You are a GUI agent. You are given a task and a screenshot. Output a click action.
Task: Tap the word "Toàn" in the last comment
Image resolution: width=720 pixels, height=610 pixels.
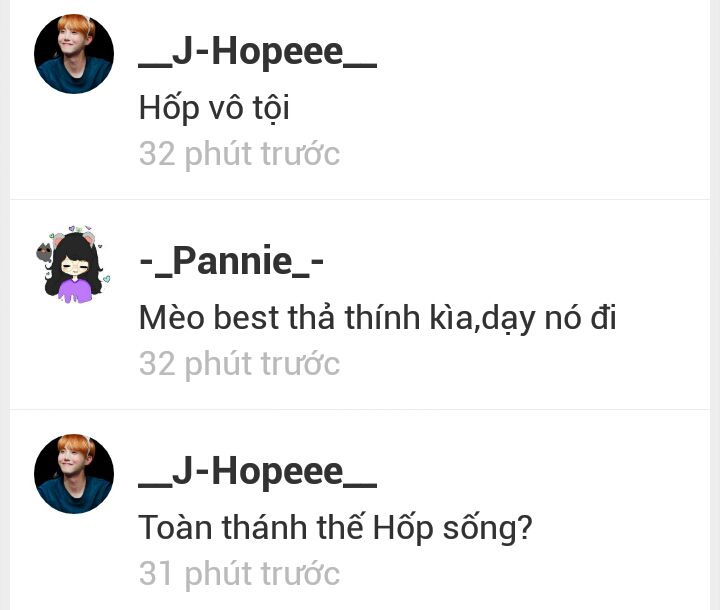point(174,527)
